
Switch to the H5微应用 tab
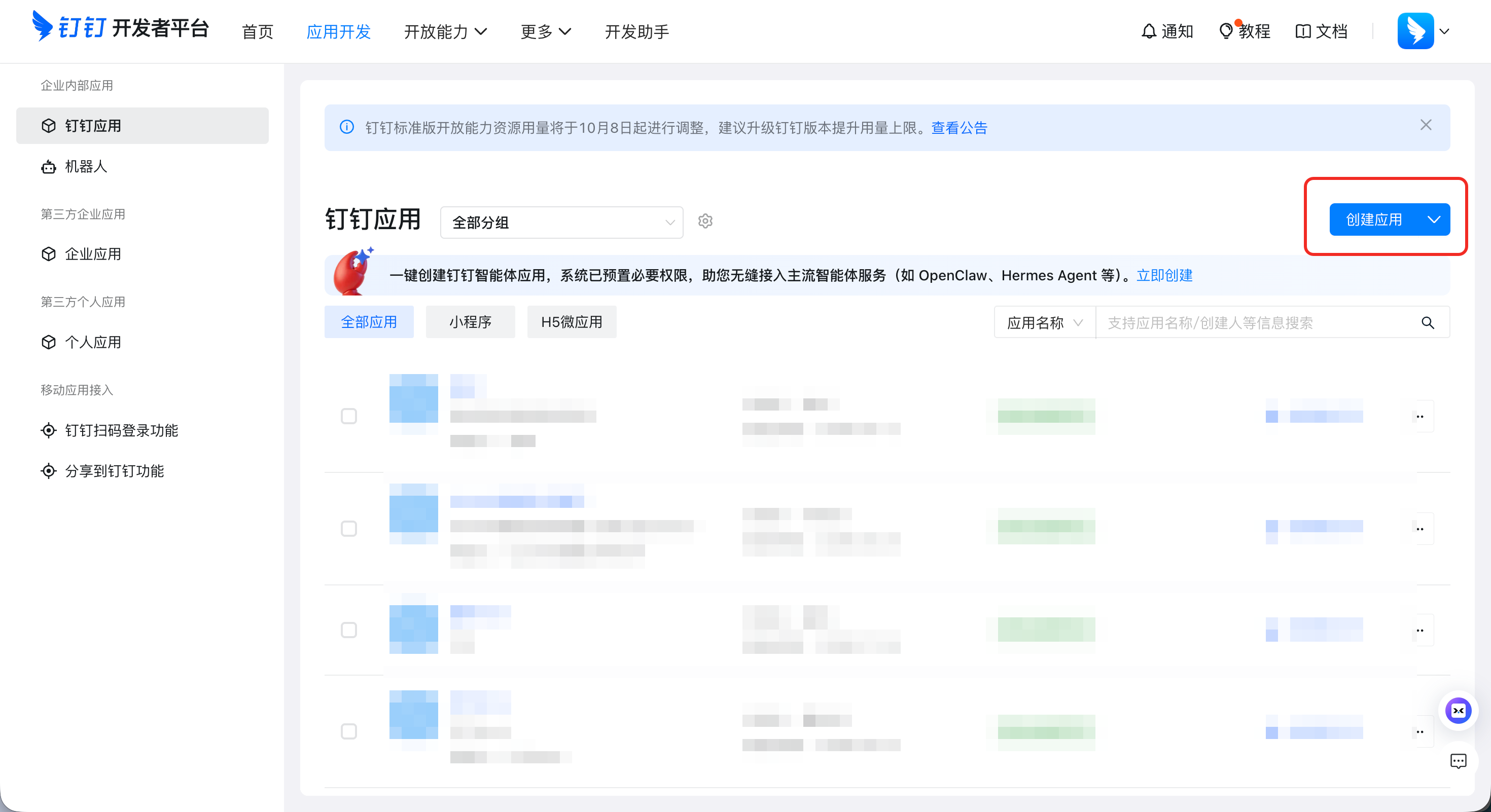571,321
